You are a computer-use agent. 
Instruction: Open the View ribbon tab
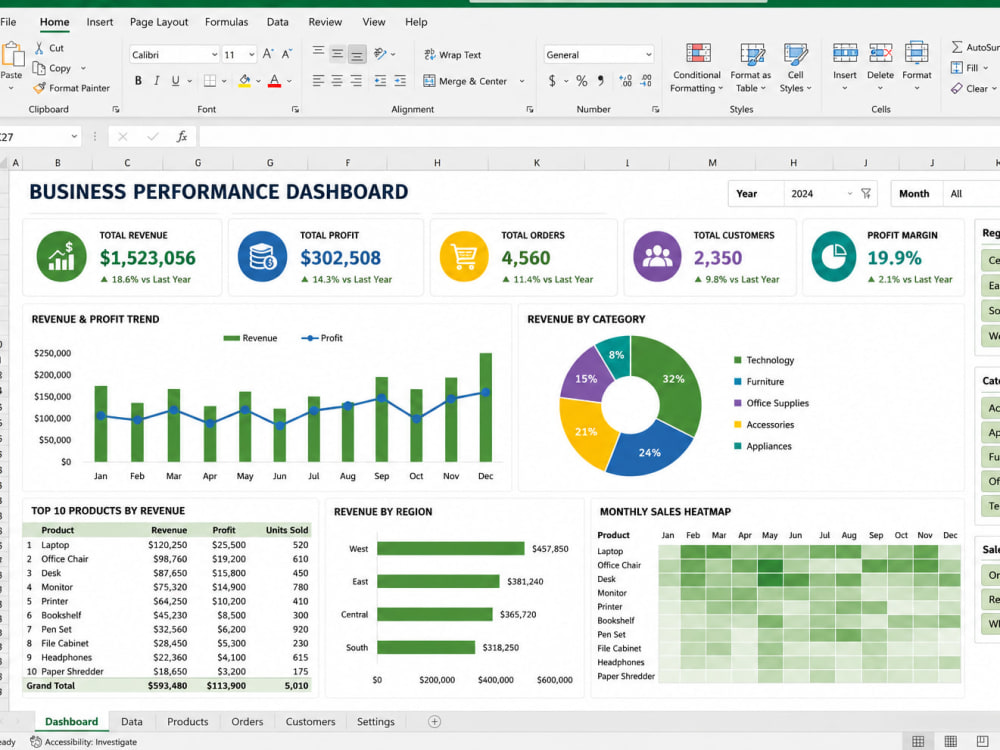374,22
